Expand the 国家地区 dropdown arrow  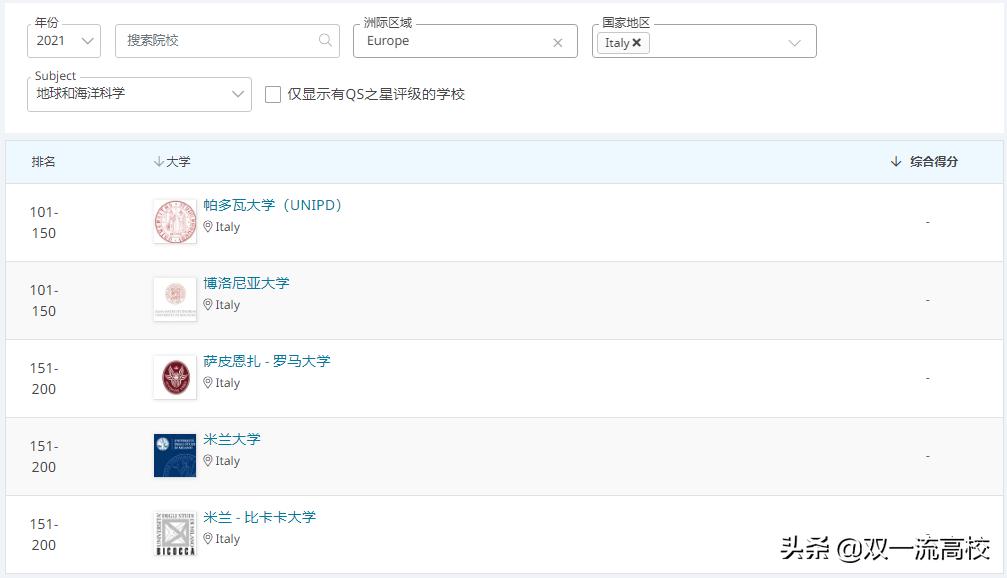(x=795, y=41)
